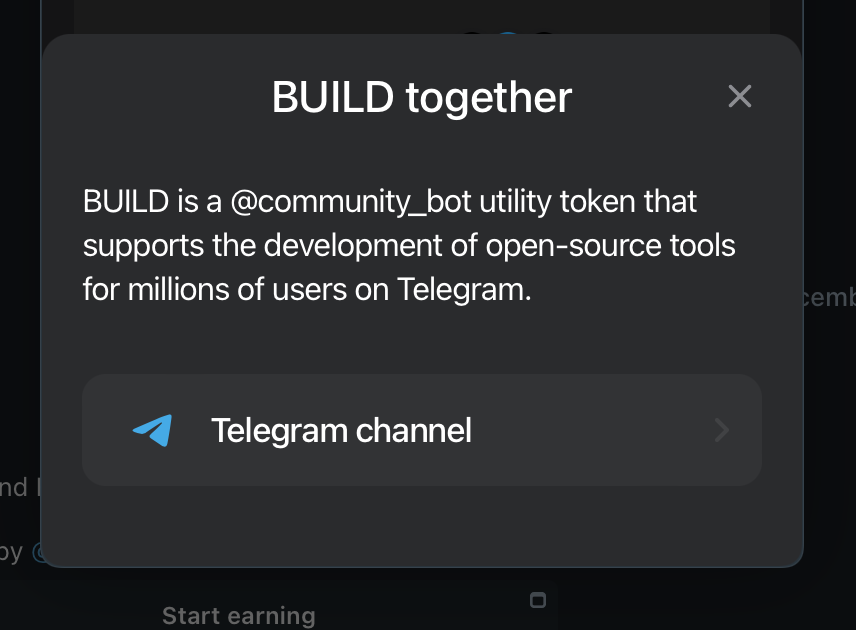This screenshot has width=856, height=630.
Task: Click the word Telegram ending the description
Action: 464,291
